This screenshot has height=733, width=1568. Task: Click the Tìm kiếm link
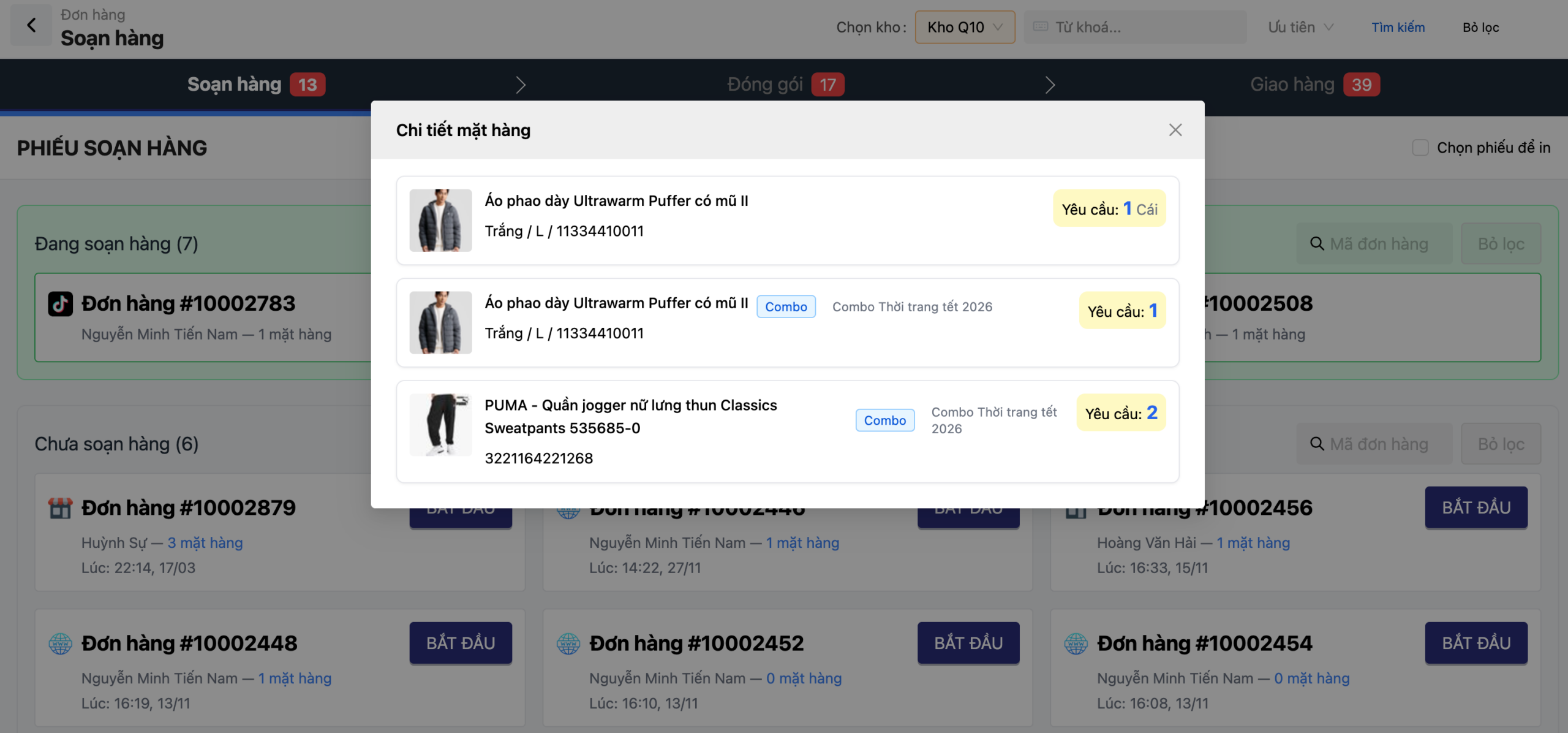click(1398, 28)
